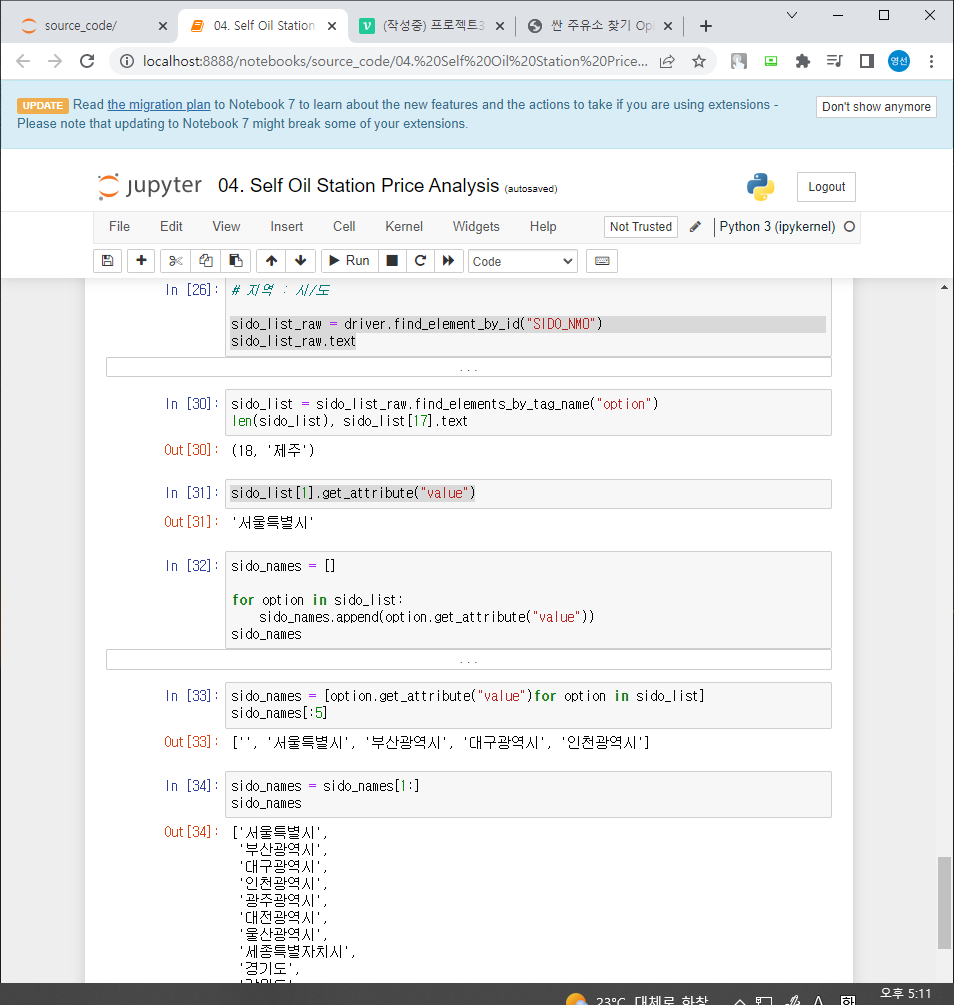Click output text '서울특별시' of Out[31]

pyautogui.click(x=272, y=522)
